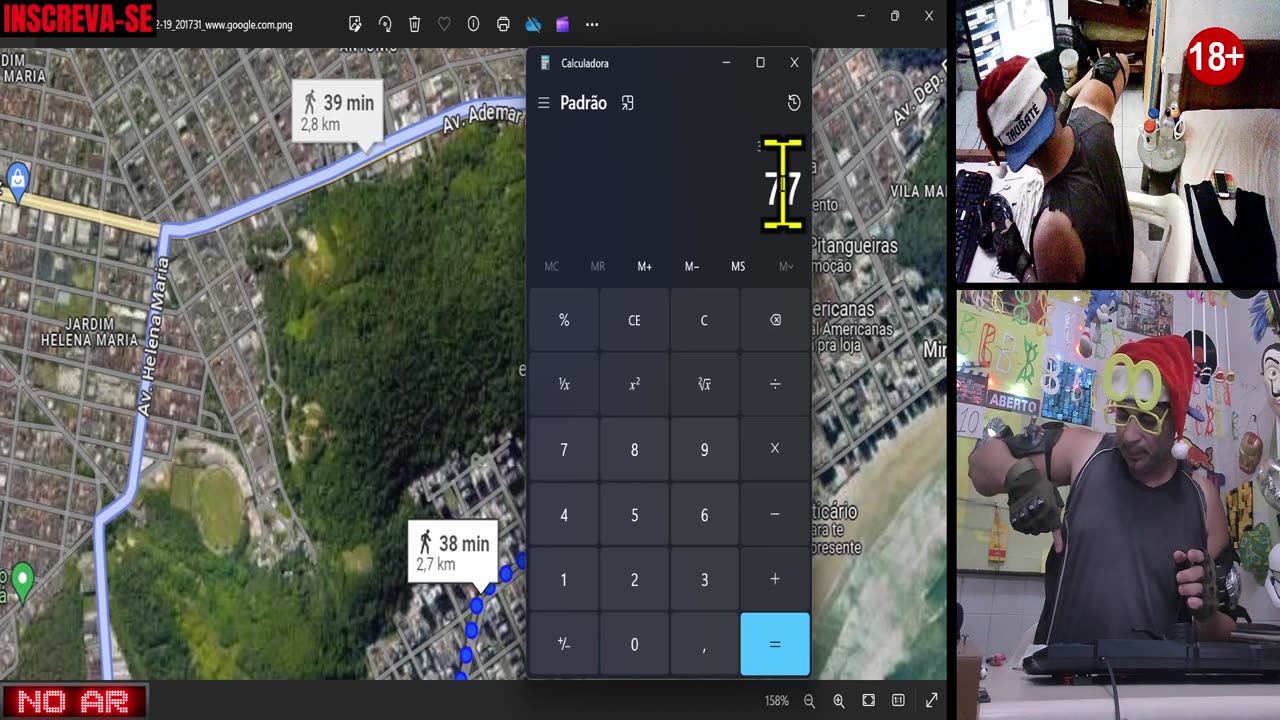The height and width of the screenshot is (720, 1280).
Task: Minimize the Calculadora window
Action: click(726, 63)
